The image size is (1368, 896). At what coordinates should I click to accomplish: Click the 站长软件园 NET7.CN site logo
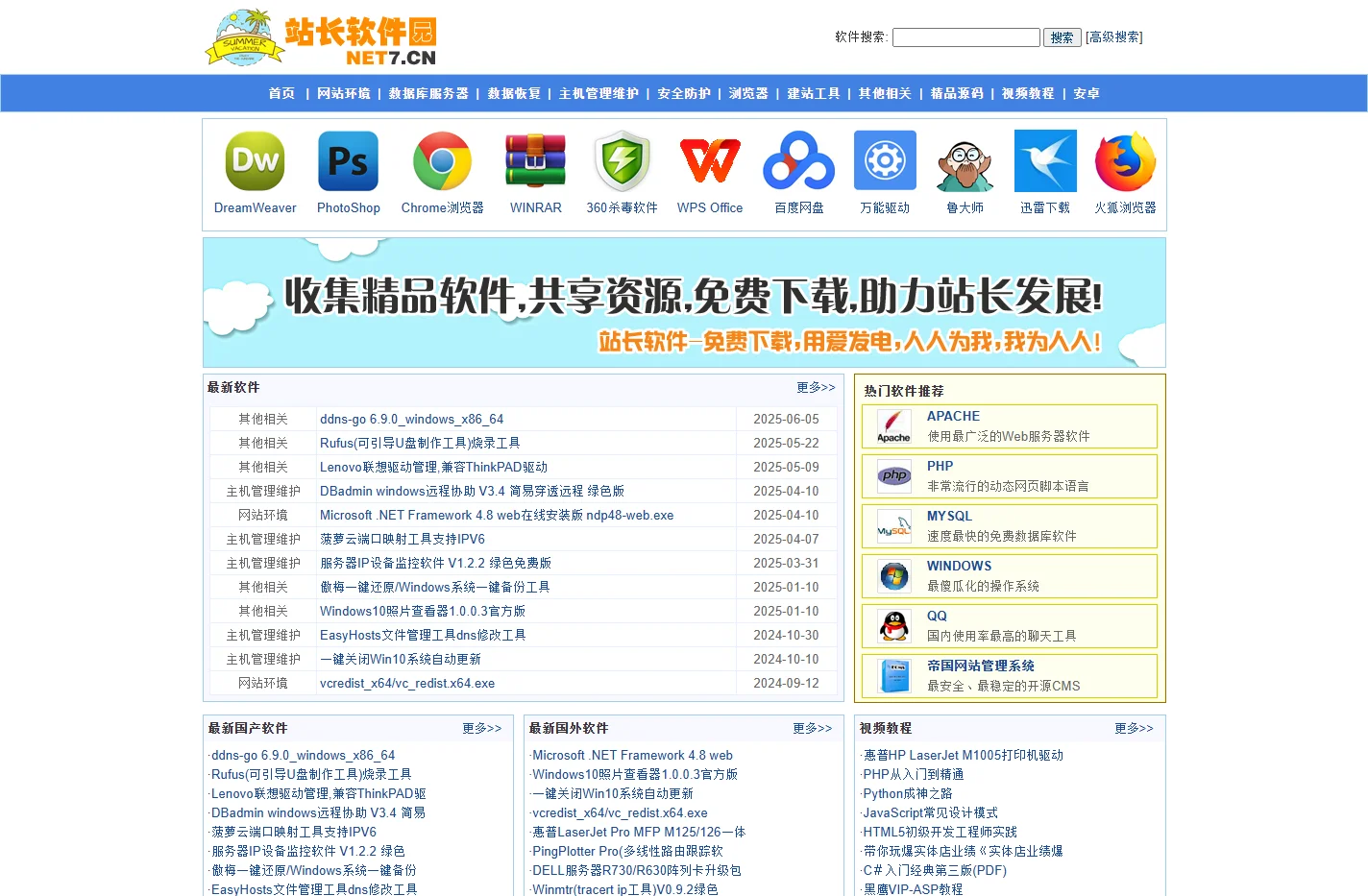[321, 37]
